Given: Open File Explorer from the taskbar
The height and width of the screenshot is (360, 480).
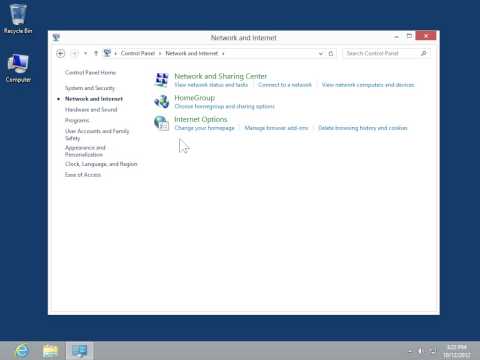Looking at the screenshot, I should [x=50, y=351].
